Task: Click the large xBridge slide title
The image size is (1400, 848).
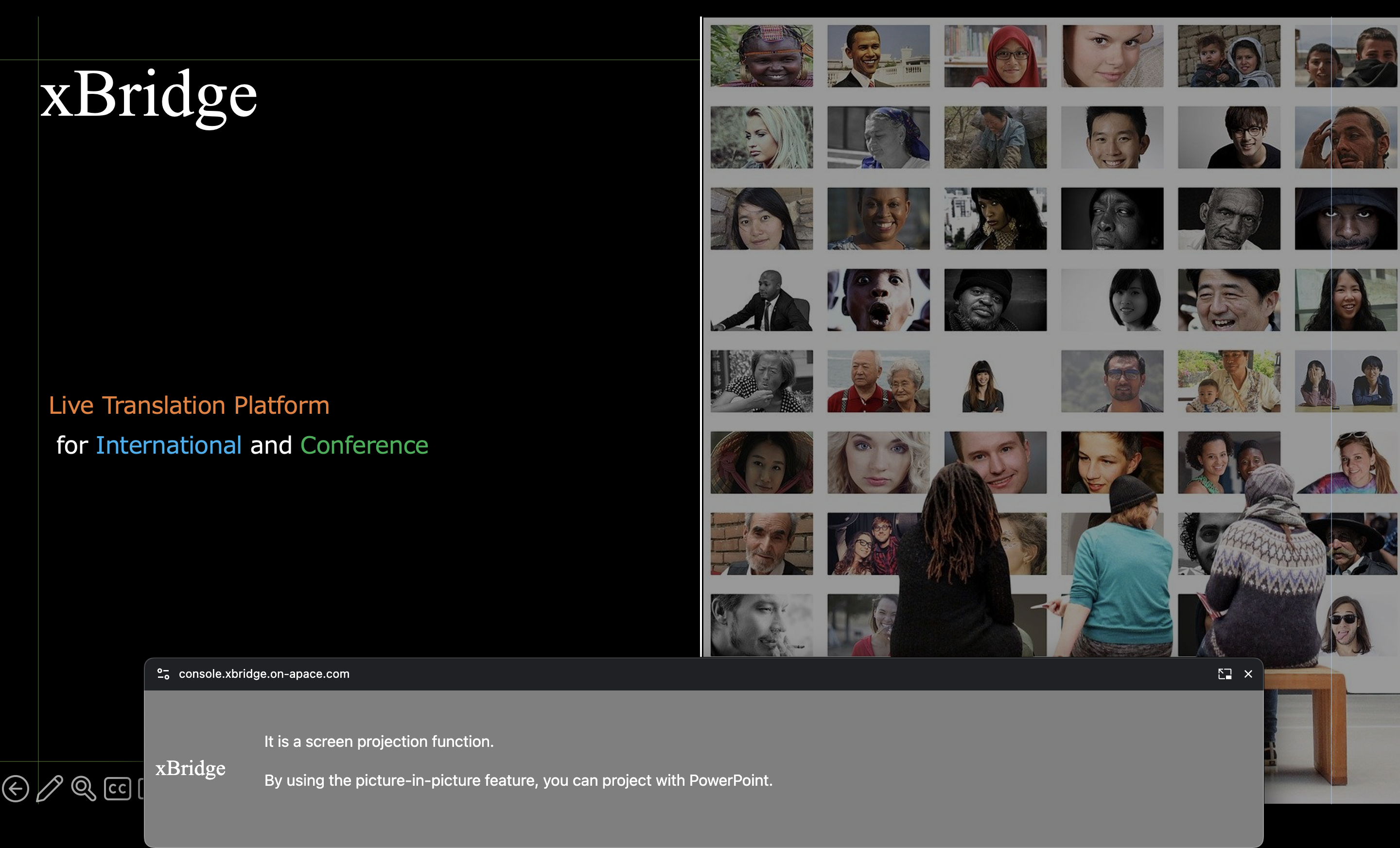Action: (149, 95)
